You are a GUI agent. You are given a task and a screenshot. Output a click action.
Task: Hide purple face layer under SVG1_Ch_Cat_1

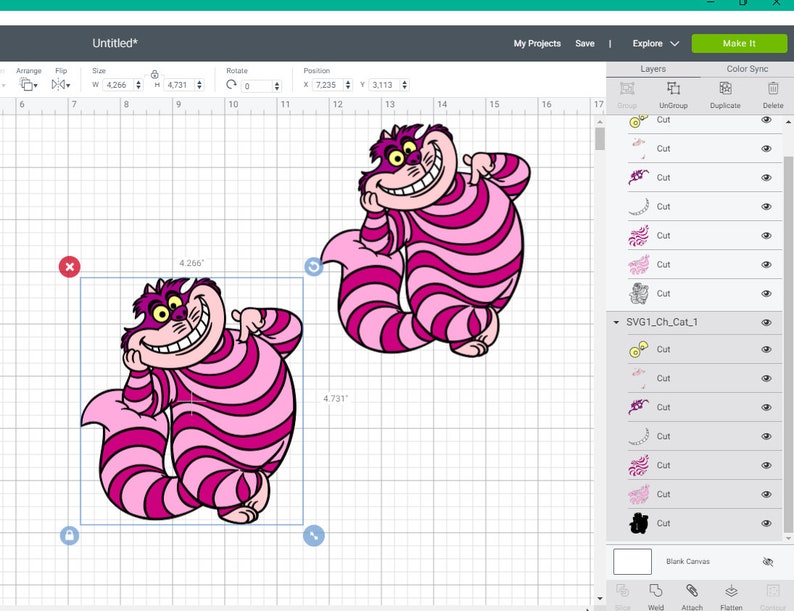(766, 407)
